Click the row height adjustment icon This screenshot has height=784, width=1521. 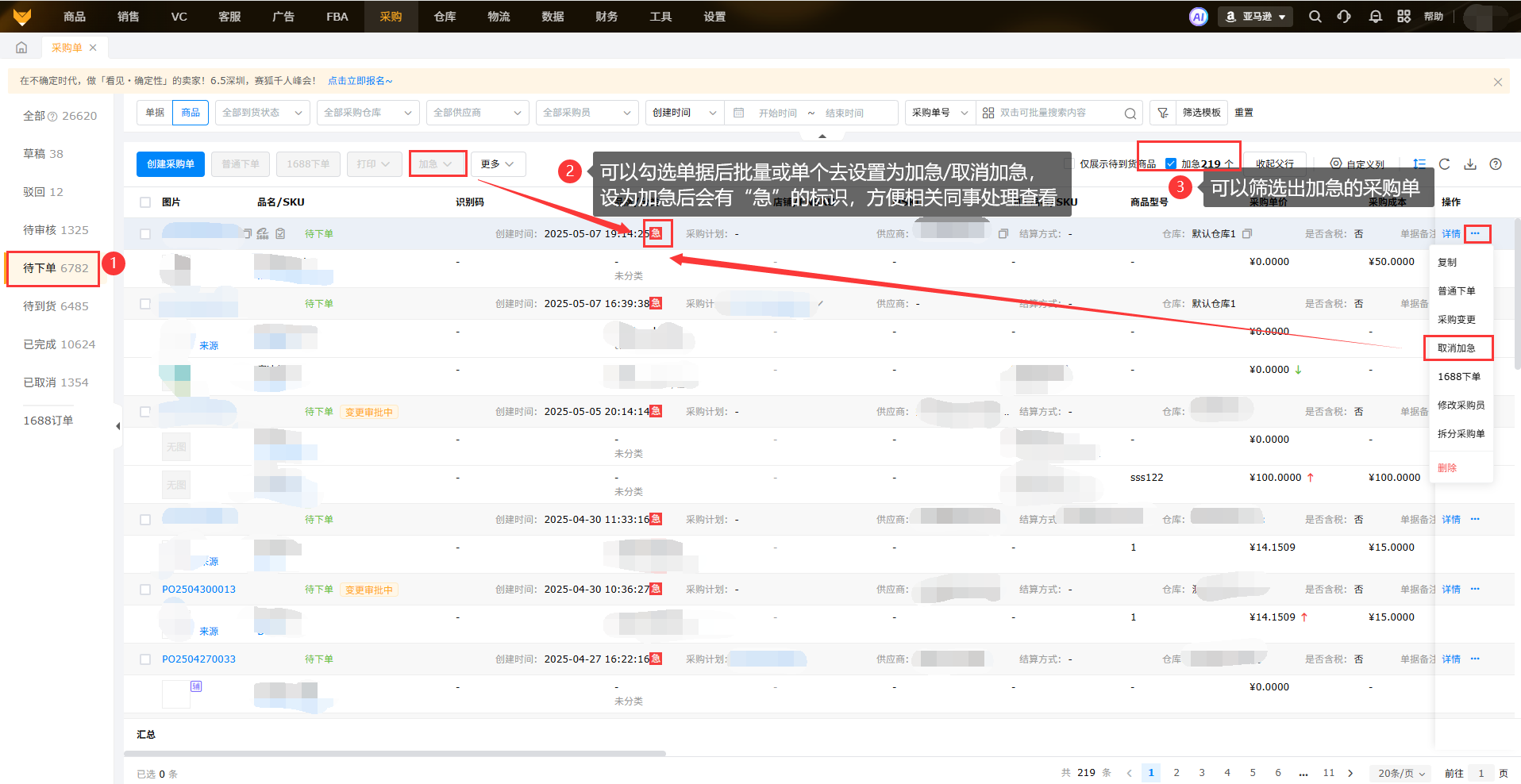coord(1419,164)
